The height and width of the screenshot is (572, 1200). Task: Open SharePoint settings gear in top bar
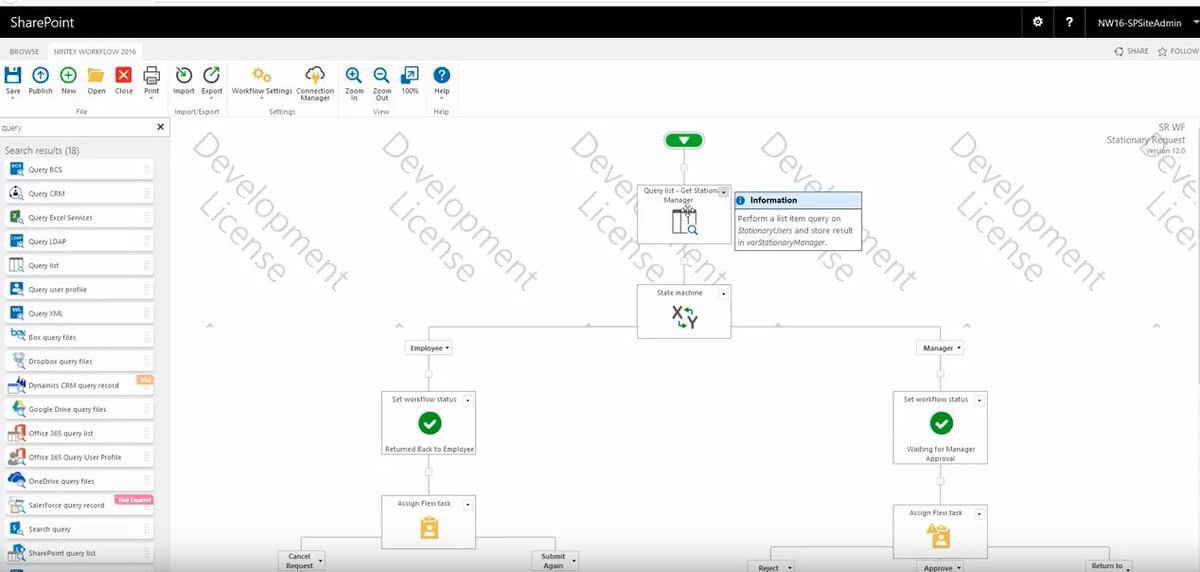tap(1038, 22)
